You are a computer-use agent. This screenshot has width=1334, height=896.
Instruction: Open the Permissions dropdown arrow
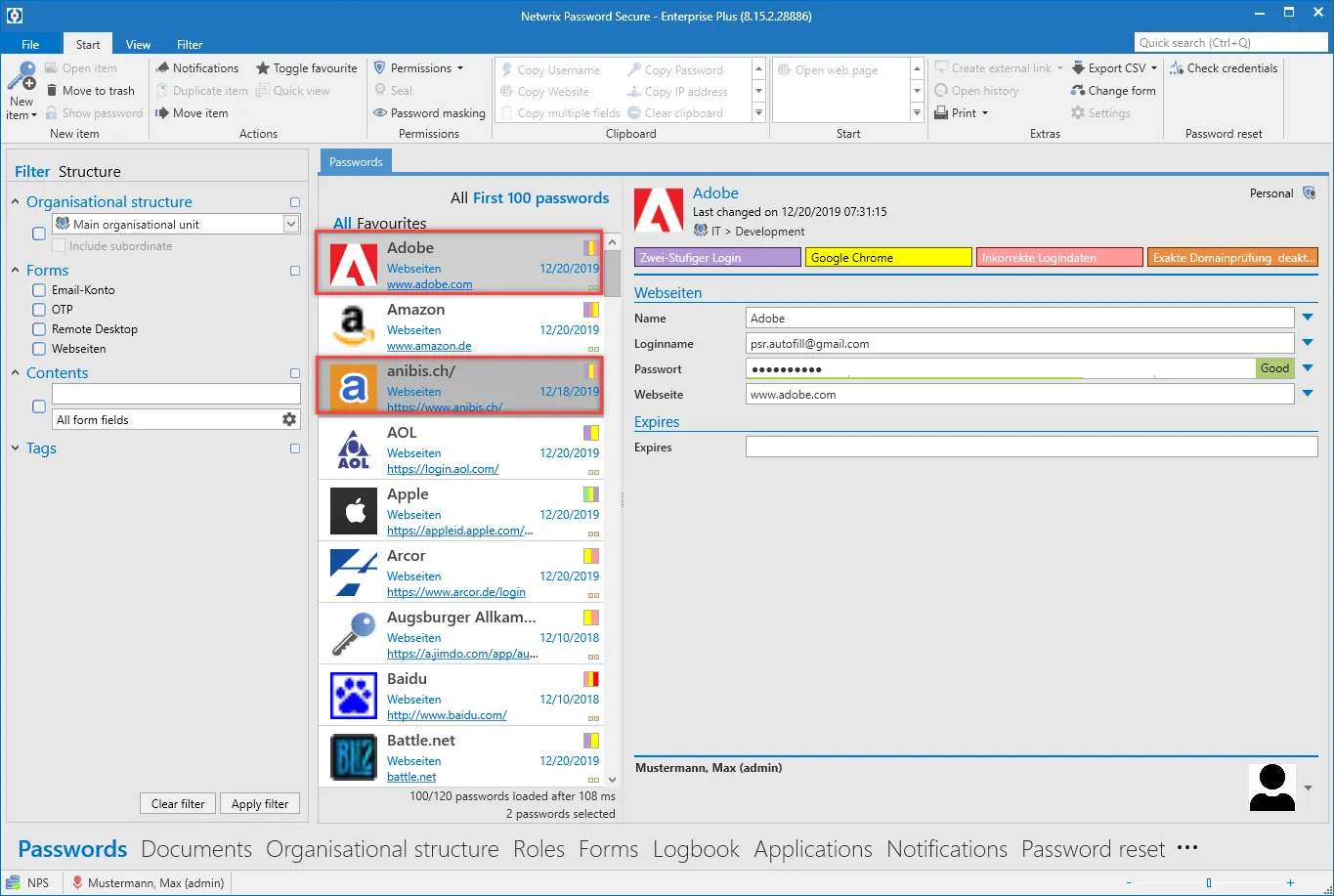point(460,68)
